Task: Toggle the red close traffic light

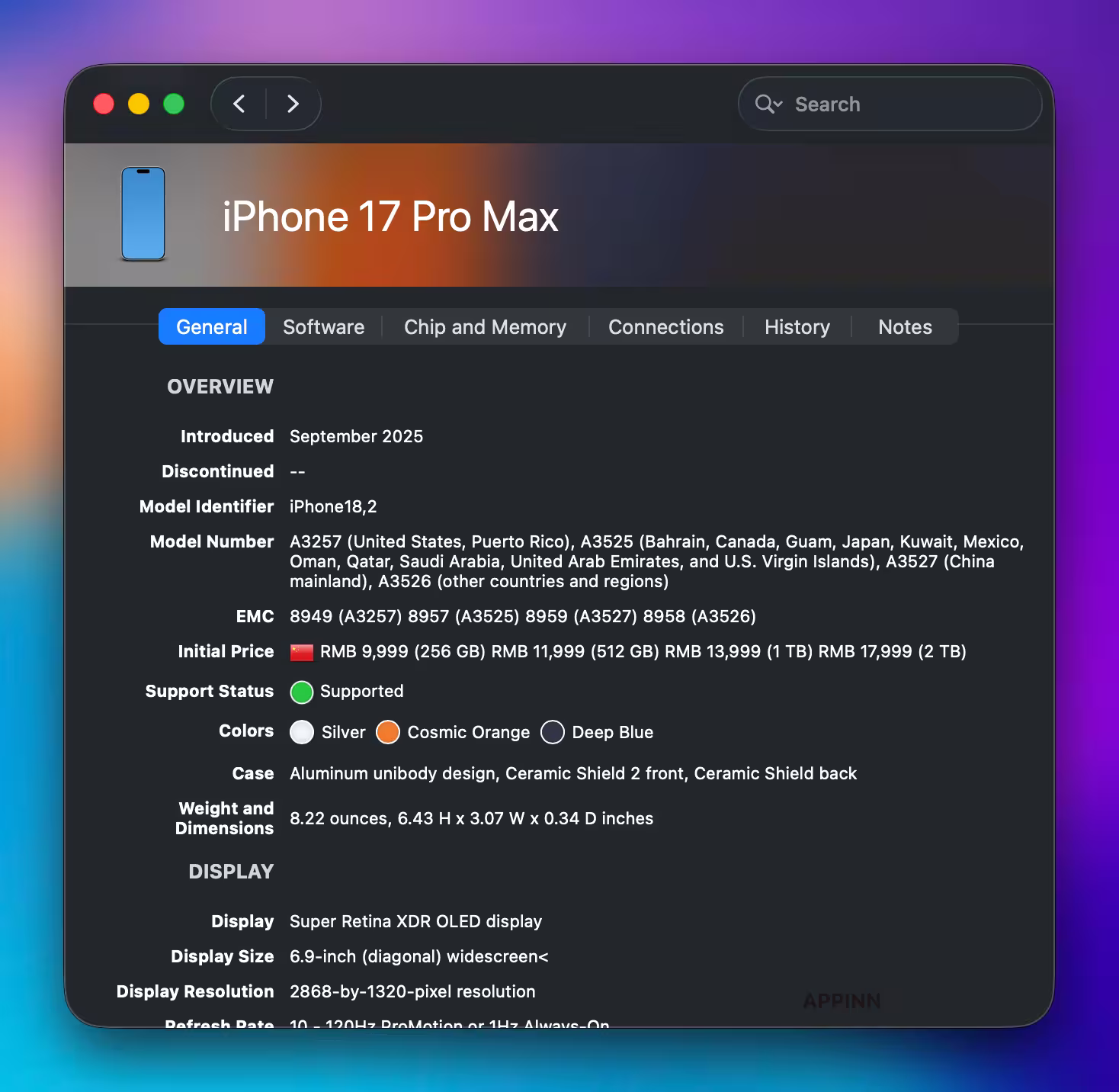Action: click(x=103, y=103)
